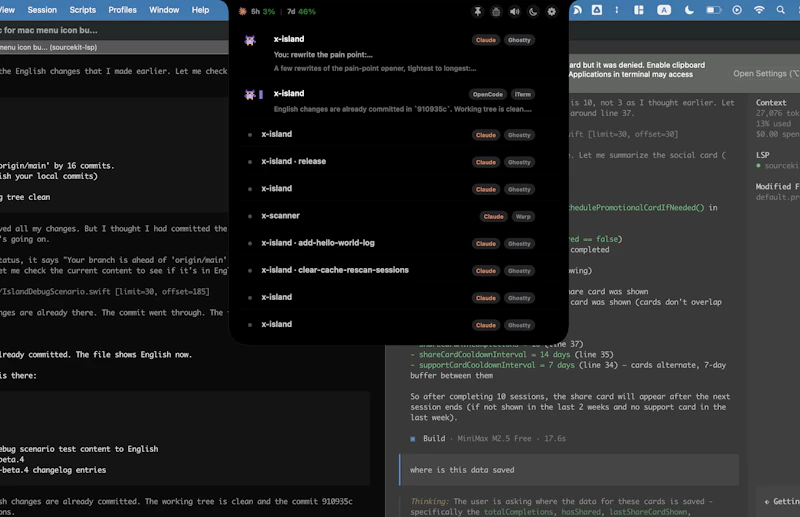The width and height of the screenshot is (800, 517).
Task: Click the OpenCode badge
Action: 487,94
